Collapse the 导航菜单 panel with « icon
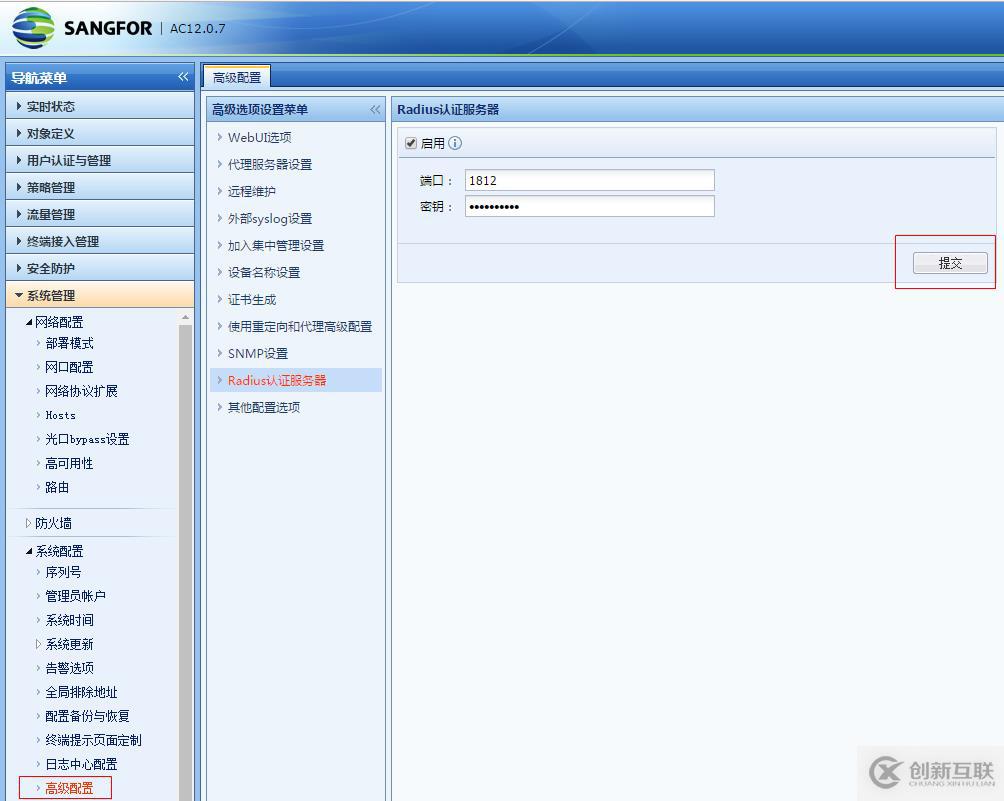This screenshot has height=801, width=1004. 183,77
